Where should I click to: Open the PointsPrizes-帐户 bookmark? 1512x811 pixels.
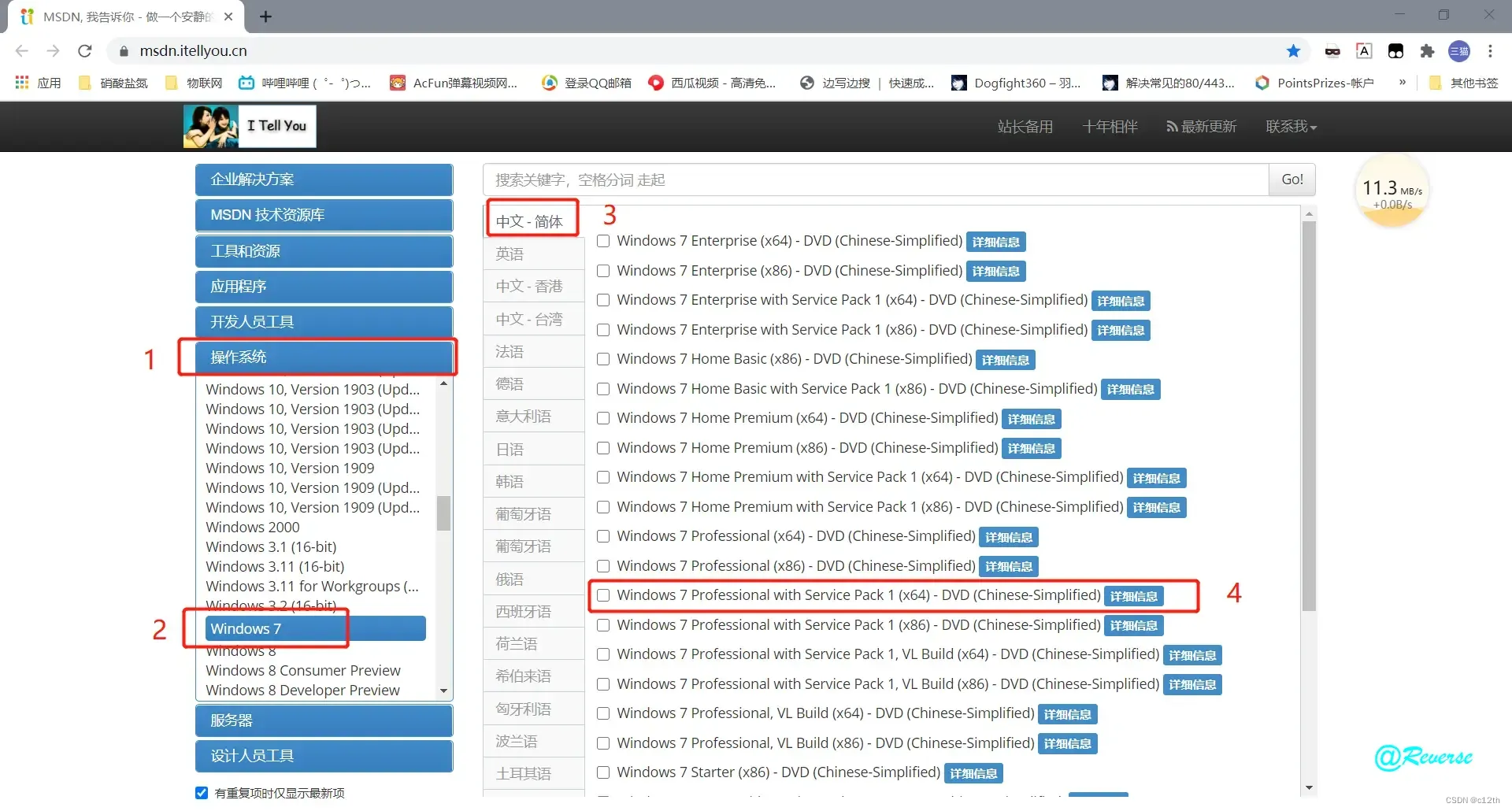click(1314, 83)
